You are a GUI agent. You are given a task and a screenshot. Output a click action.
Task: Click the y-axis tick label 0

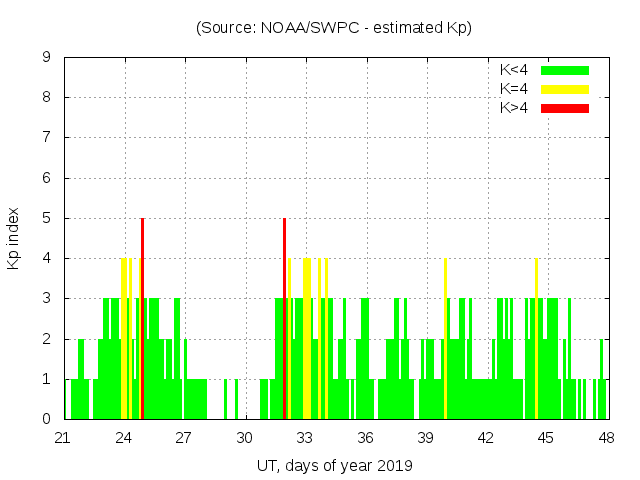pyautogui.click(x=46, y=419)
